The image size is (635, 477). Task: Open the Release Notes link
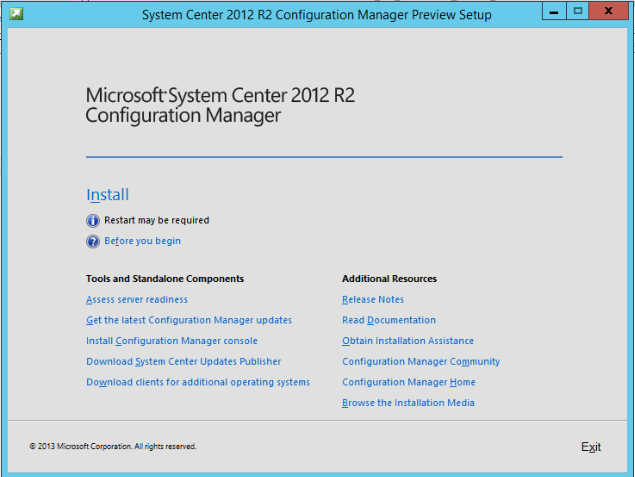tap(373, 300)
